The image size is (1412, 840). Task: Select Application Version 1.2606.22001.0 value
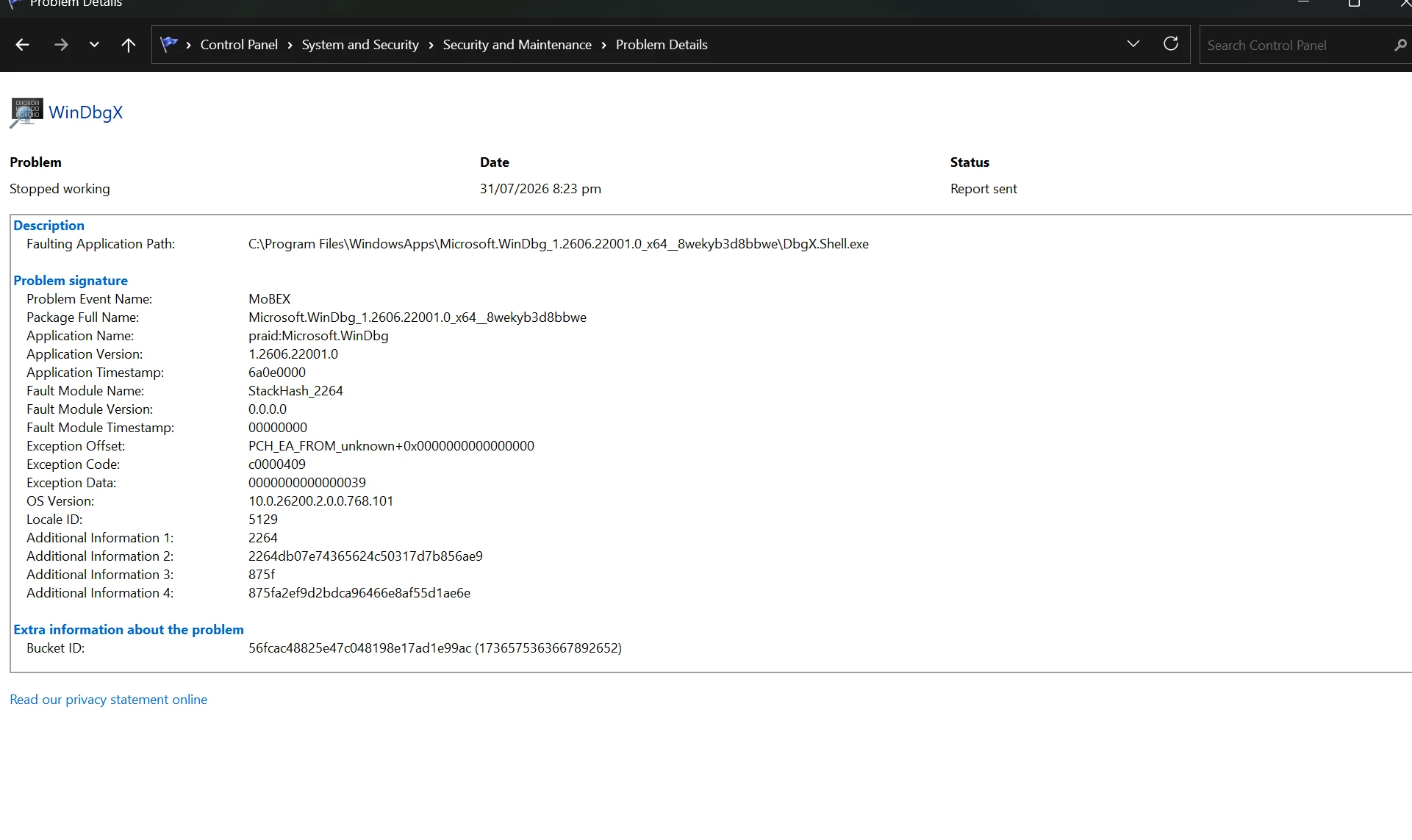coord(293,354)
